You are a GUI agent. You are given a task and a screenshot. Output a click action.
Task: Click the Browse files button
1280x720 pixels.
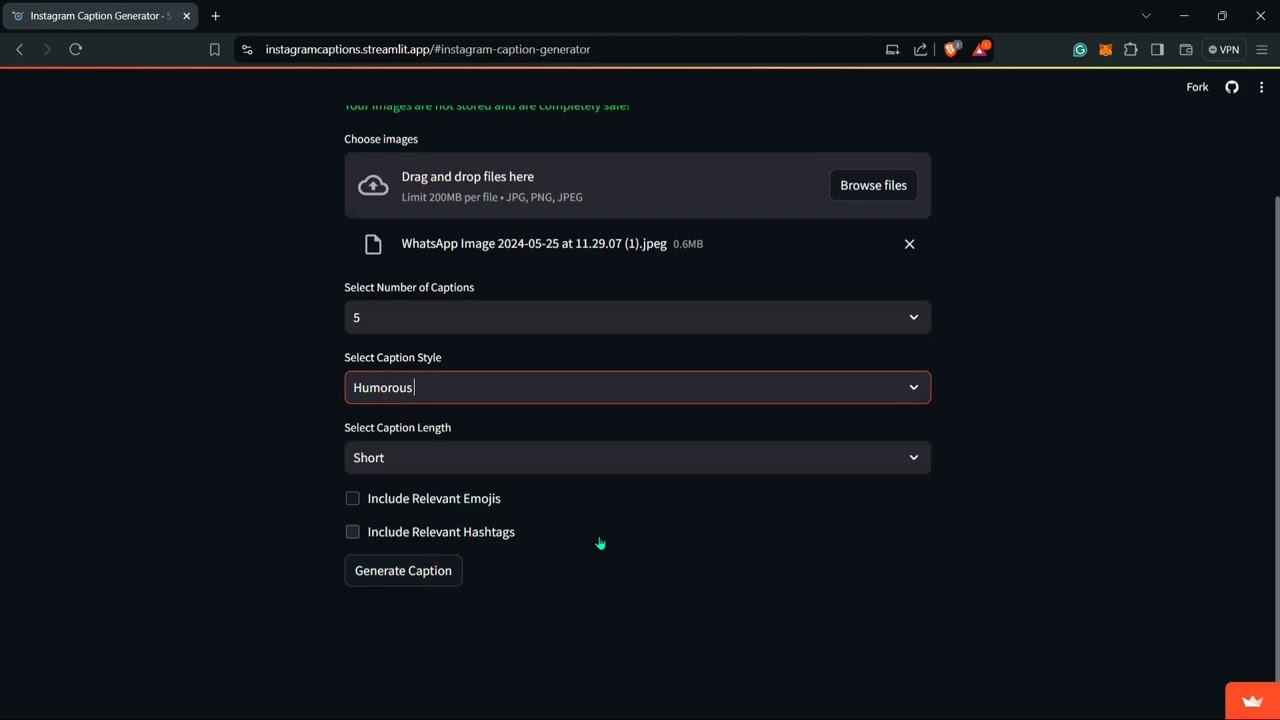(x=873, y=185)
